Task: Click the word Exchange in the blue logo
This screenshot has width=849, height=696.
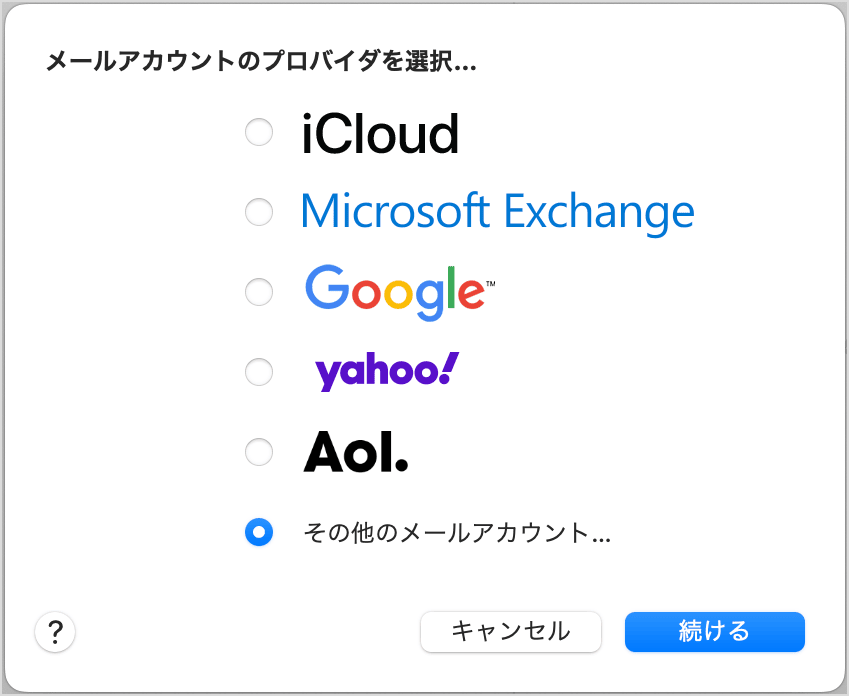Action: [598, 212]
